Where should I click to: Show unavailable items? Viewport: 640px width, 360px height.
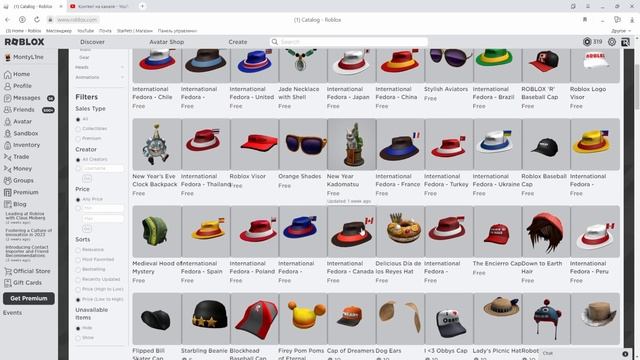[x=78, y=338]
